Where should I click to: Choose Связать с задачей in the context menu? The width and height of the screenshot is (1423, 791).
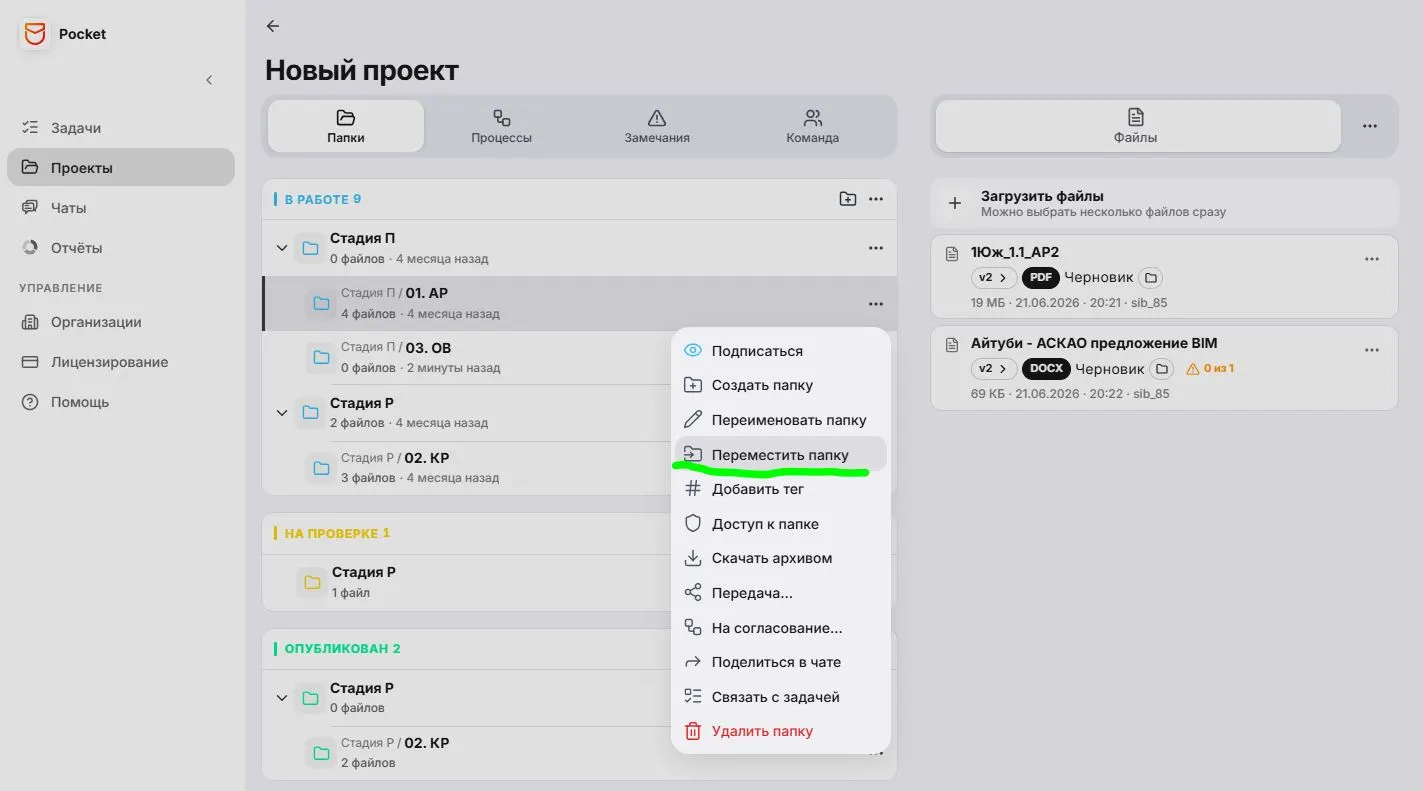[x=780, y=697]
